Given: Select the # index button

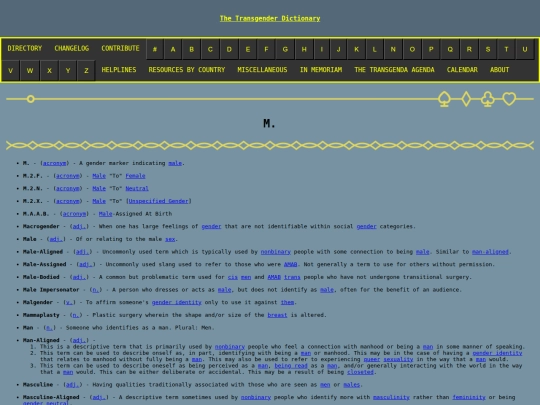Looking at the screenshot, I should [155, 49].
